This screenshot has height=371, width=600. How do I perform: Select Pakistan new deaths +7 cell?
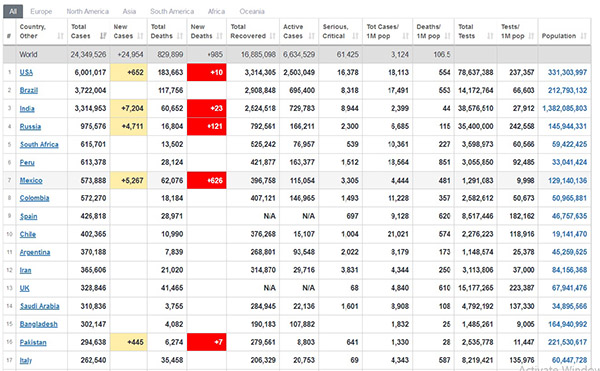click(x=207, y=342)
